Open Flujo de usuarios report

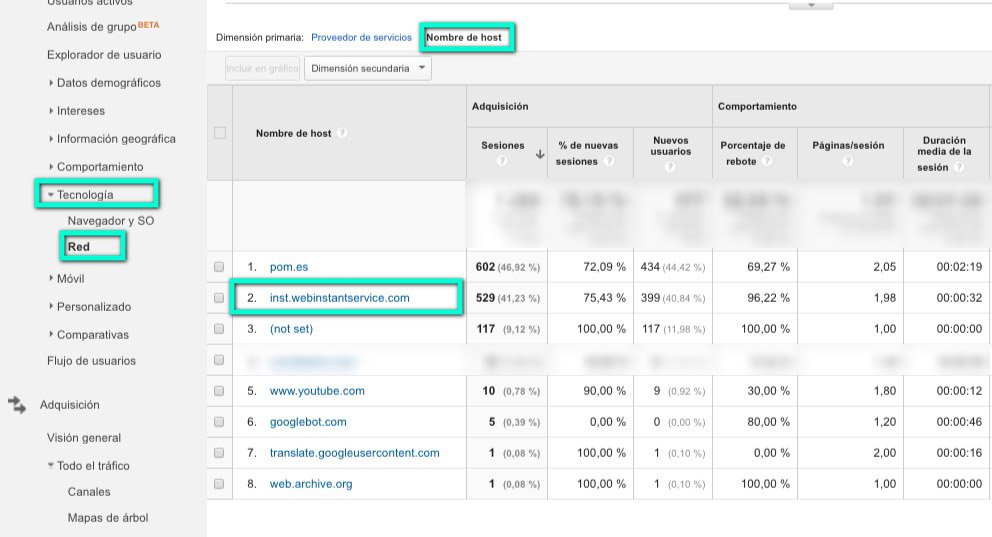click(x=91, y=361)
